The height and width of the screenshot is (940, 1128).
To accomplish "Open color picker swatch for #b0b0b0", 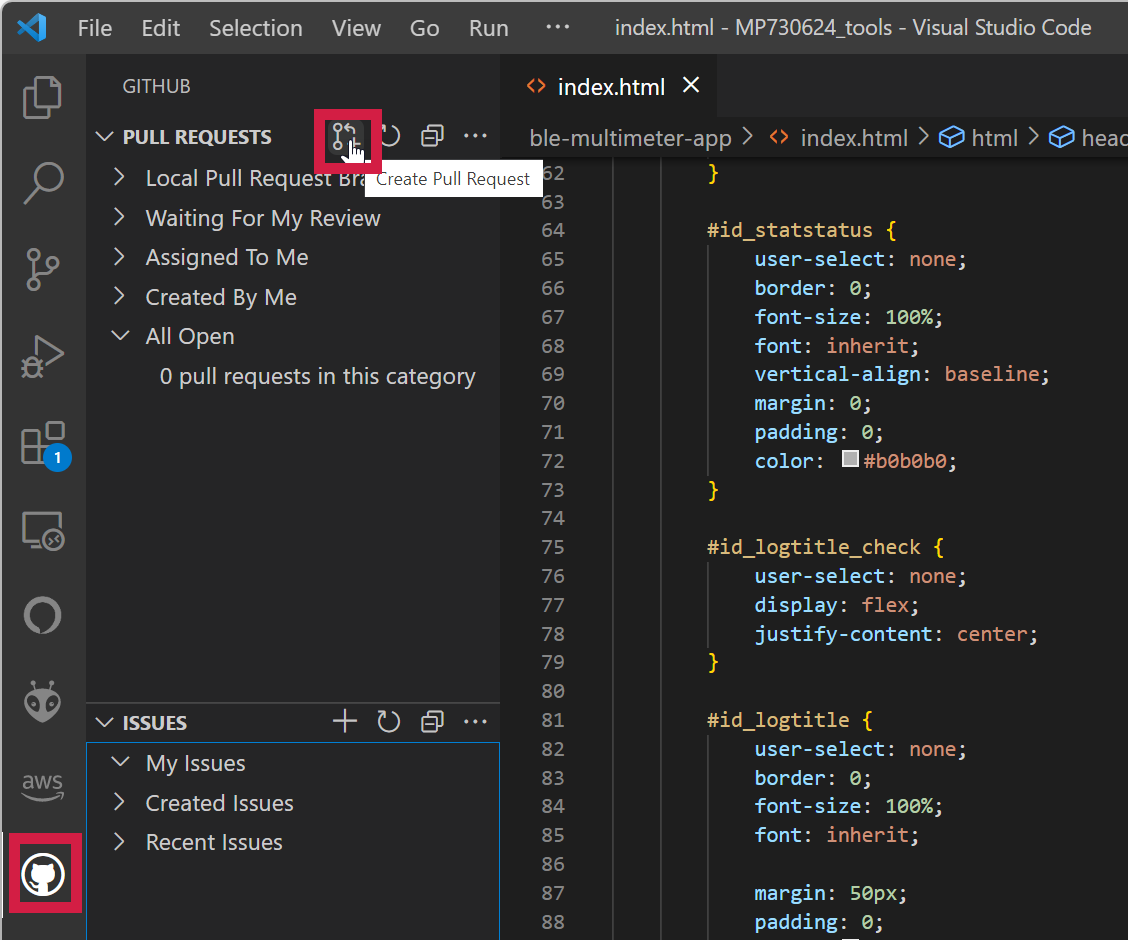I will [x=850, y=459].
